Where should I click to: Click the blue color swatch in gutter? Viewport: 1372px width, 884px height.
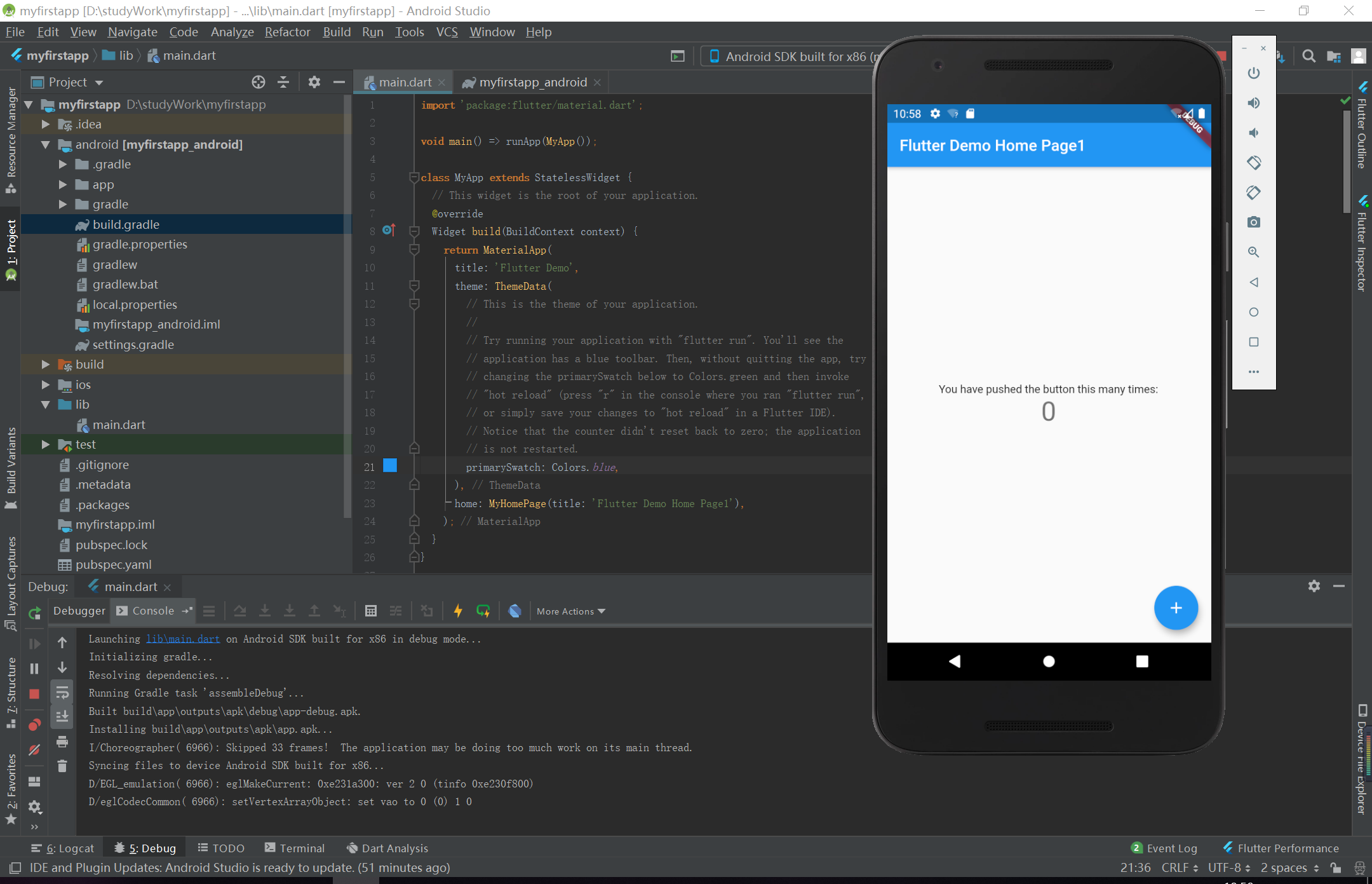[390, 466]
